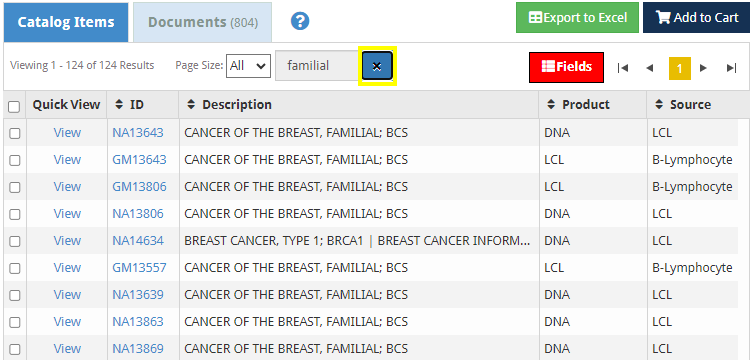Viewport: 752px width, 360px height.
Task: Clear the 'familial' search filter
Action: click(377, 66)
